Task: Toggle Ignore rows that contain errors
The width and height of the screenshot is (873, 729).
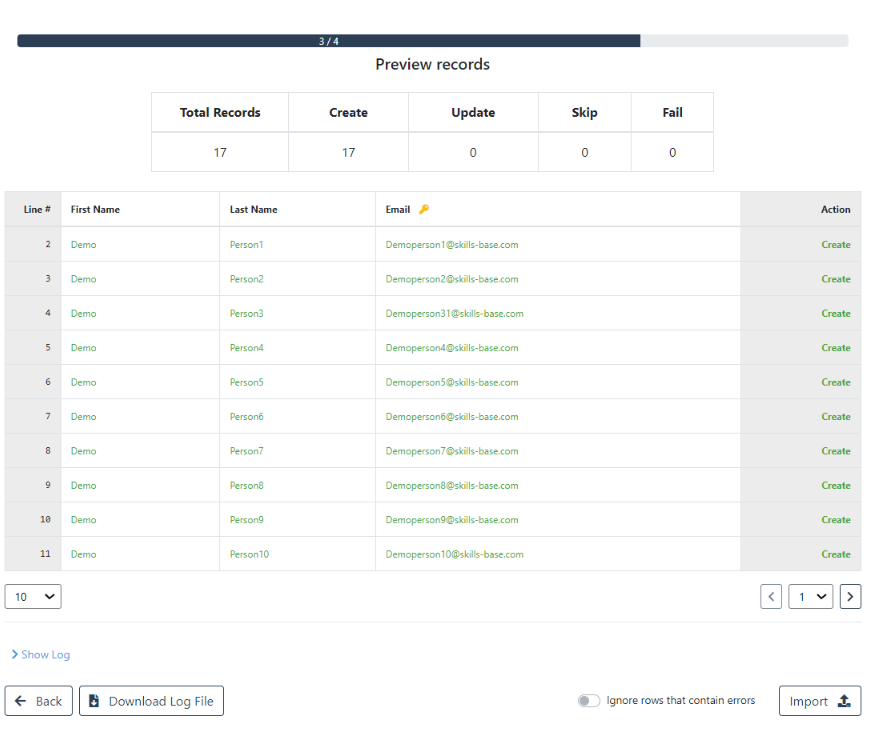Action: pos(588,701)
